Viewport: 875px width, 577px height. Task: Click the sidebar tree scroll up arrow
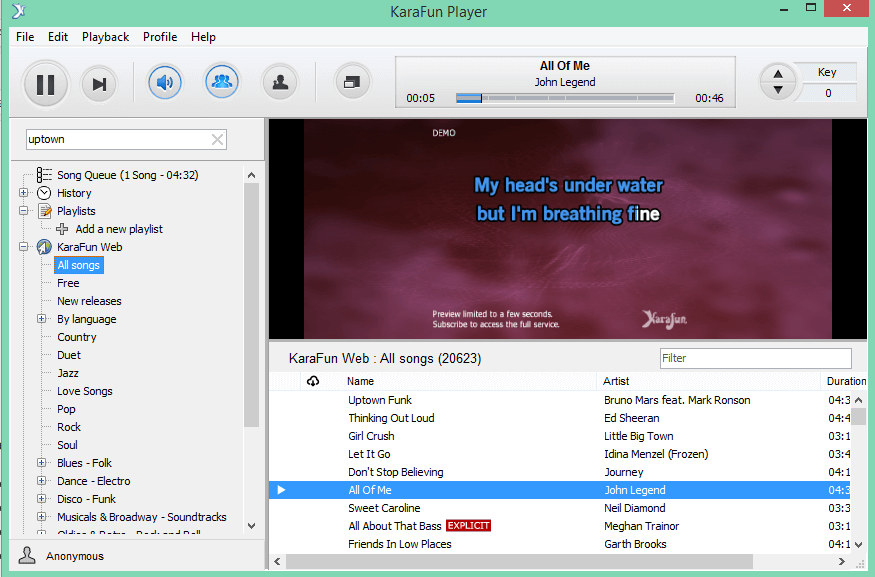tap(251, 175)
